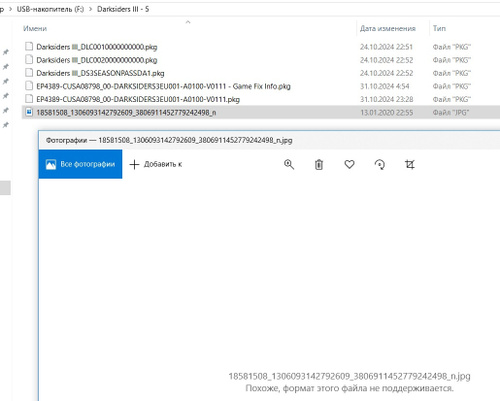Click the zoom magnifier icon in Photos
Screen dimensions: 500x401
click(x=289, y=164)
